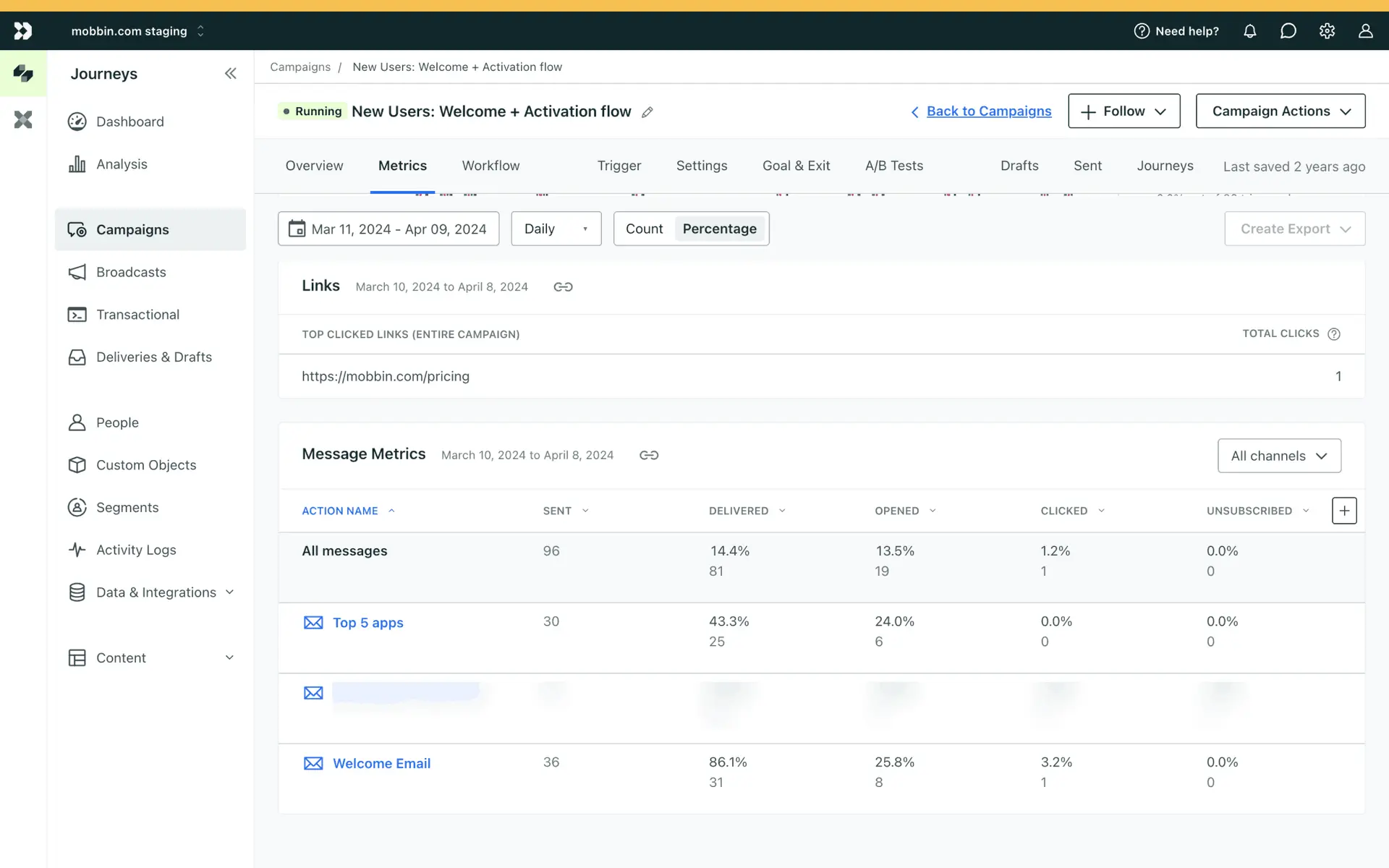
Task: Open the date range picker field
Action: 388,229
